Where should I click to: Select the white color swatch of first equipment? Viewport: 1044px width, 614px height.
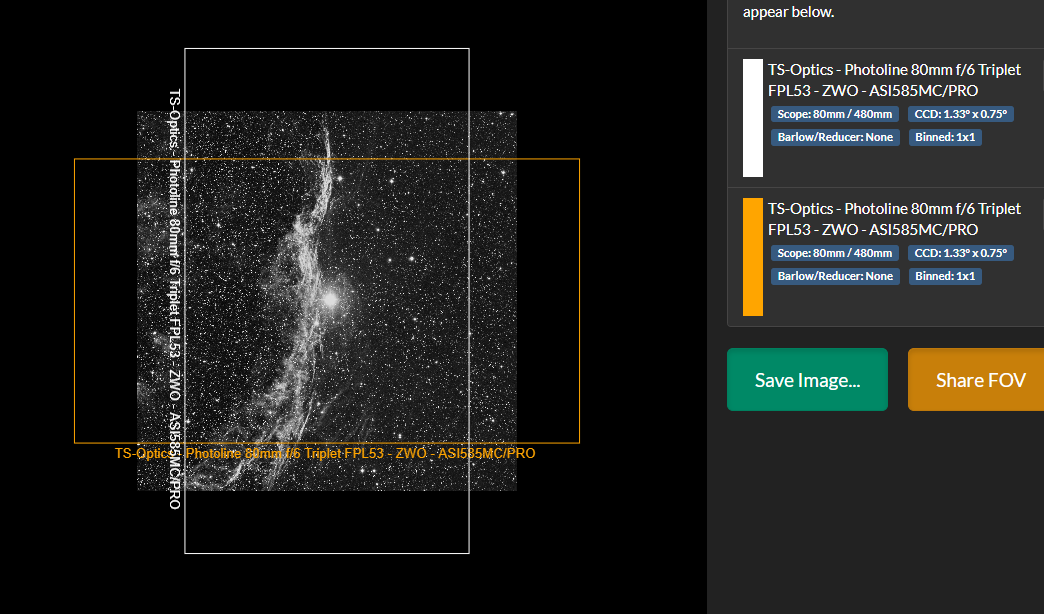click(752, 118)
